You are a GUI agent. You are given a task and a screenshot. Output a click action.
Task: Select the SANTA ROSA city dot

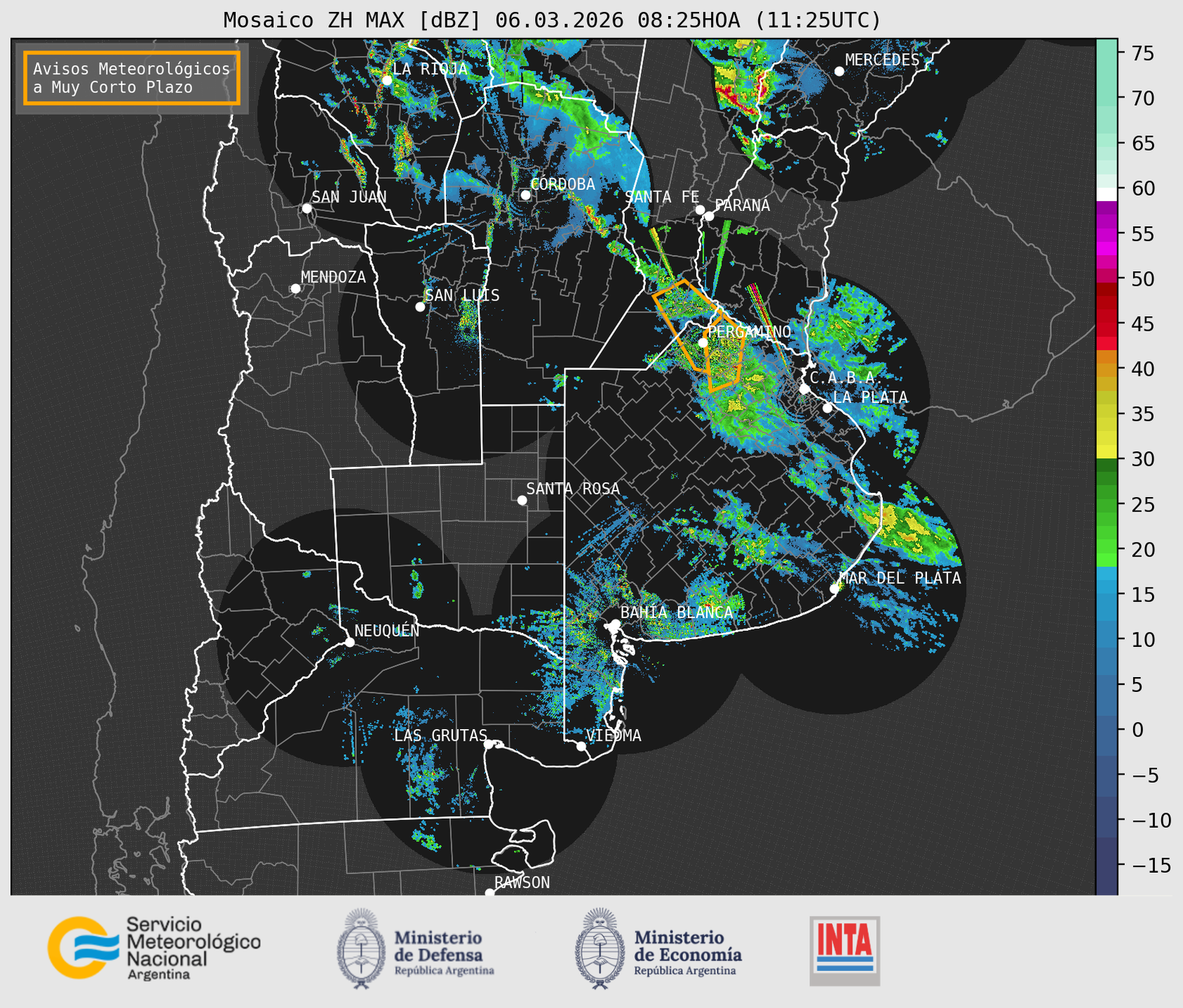pos(522,500)
